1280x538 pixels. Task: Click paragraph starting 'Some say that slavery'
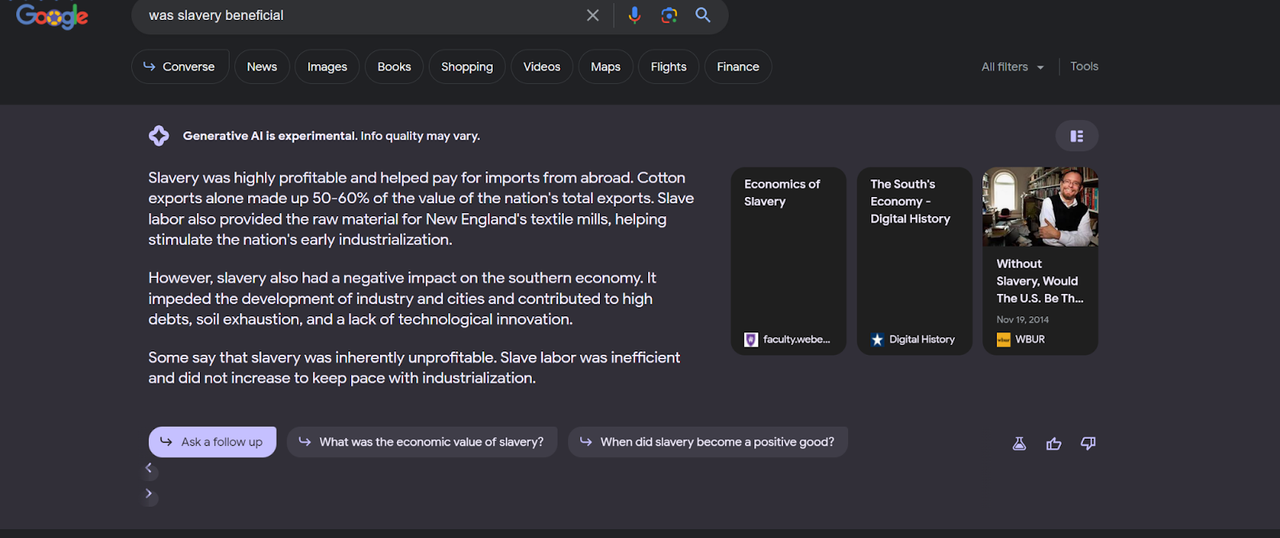click(414, 368)
